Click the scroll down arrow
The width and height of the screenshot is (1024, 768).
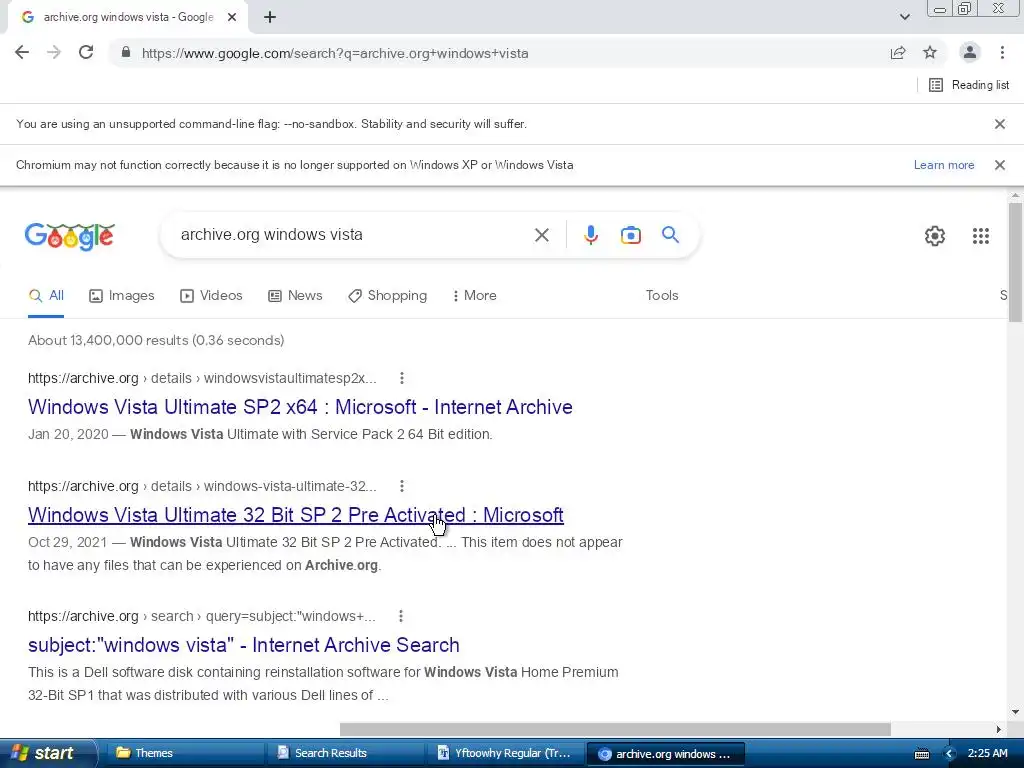1015,712
